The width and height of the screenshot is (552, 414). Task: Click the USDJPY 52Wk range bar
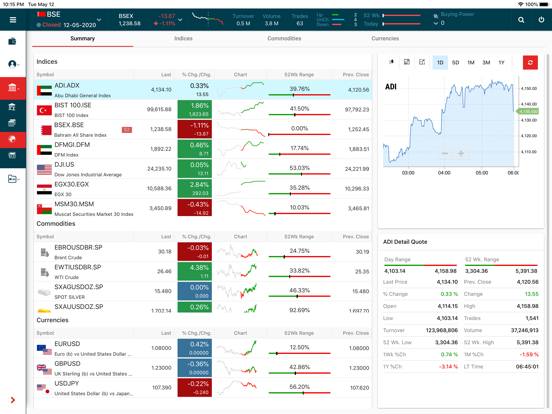point(299,393)
